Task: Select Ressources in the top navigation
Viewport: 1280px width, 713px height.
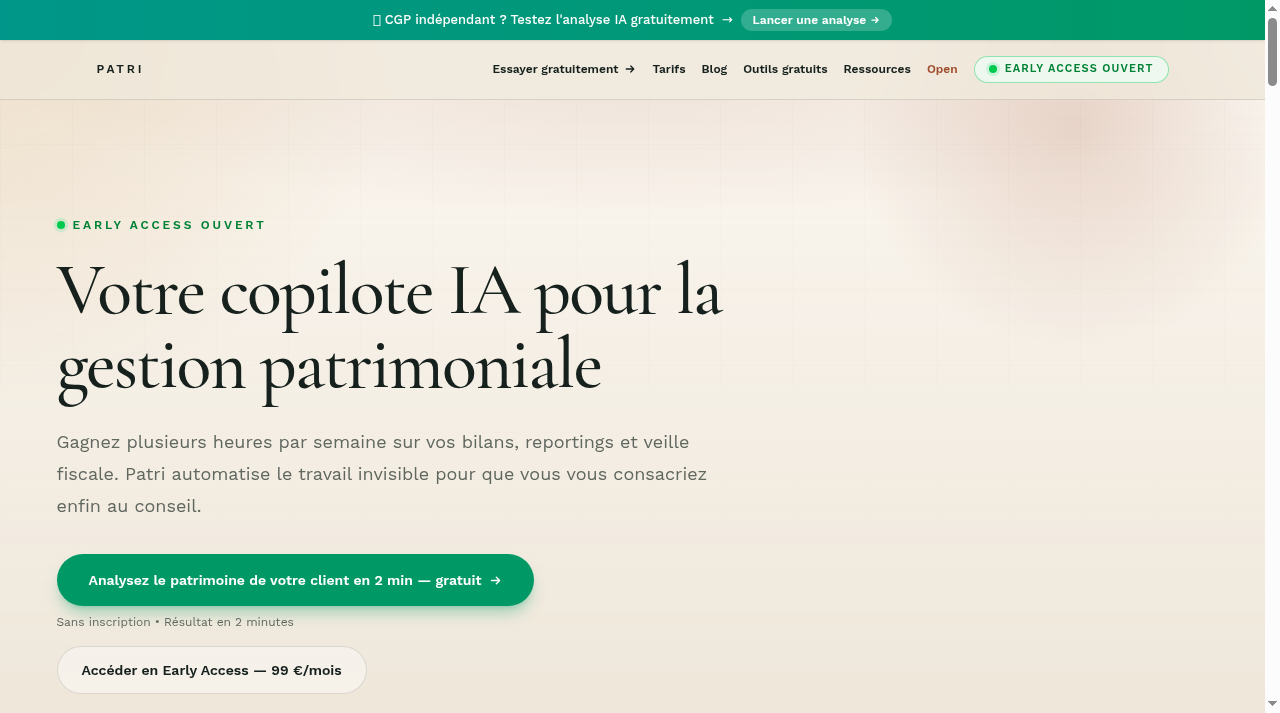Action: 877,69
